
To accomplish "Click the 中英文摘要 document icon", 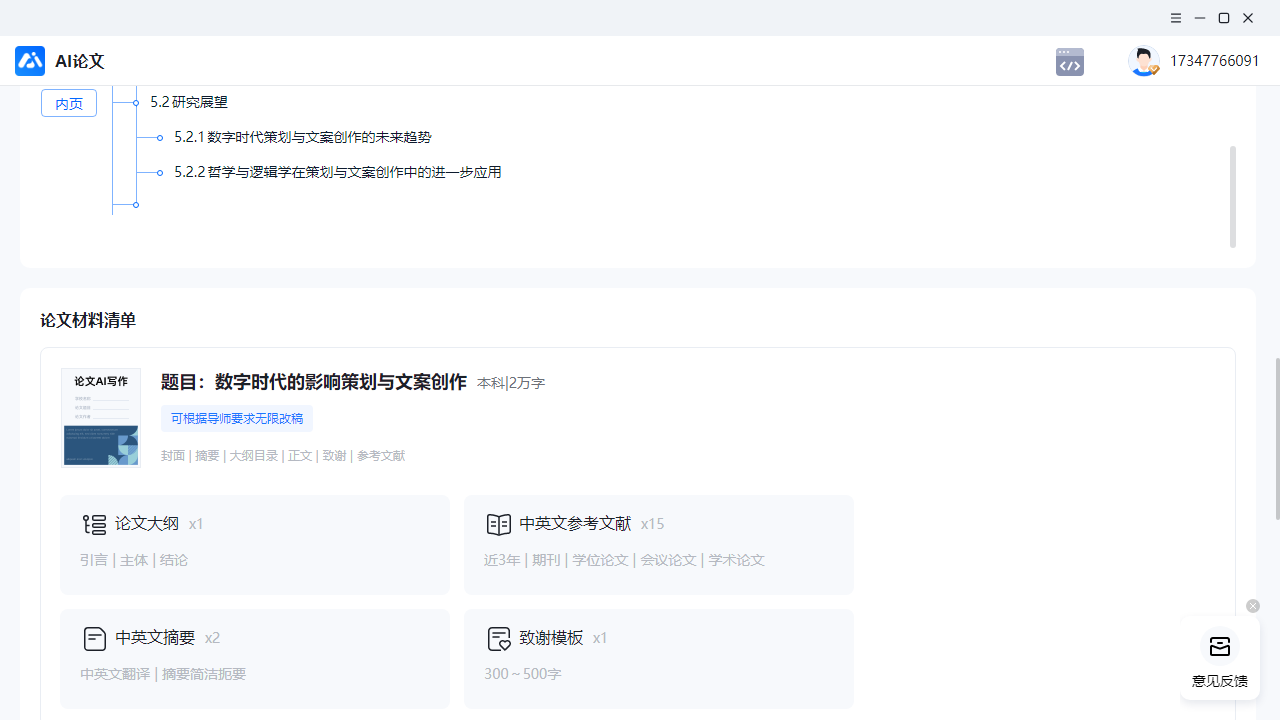I will (95, 638).
